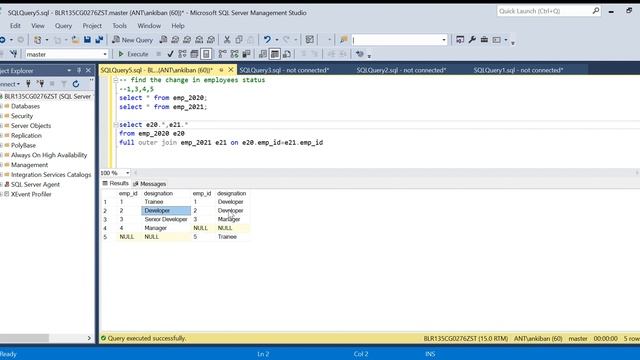
Task: Click Display Estimated Execution Plan icon
Action: [182, 54]
